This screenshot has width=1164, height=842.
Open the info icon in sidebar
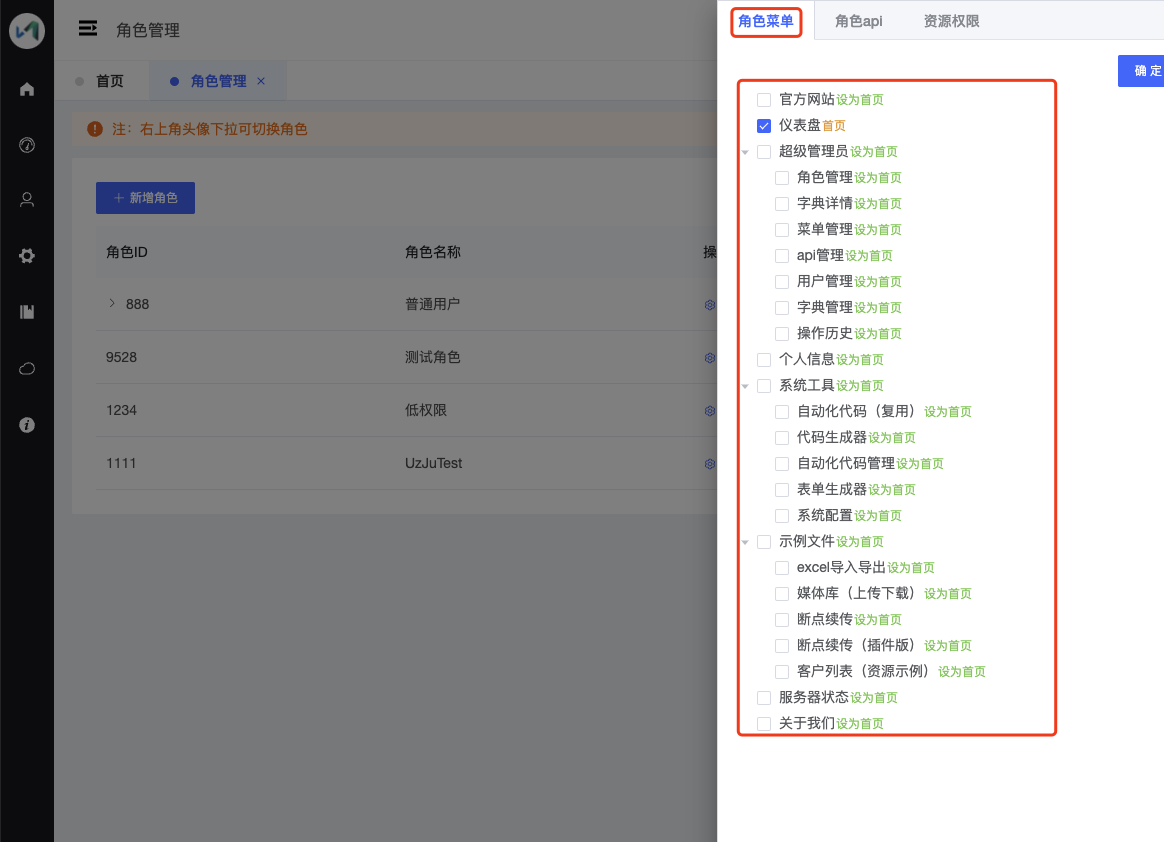(27, 425)
